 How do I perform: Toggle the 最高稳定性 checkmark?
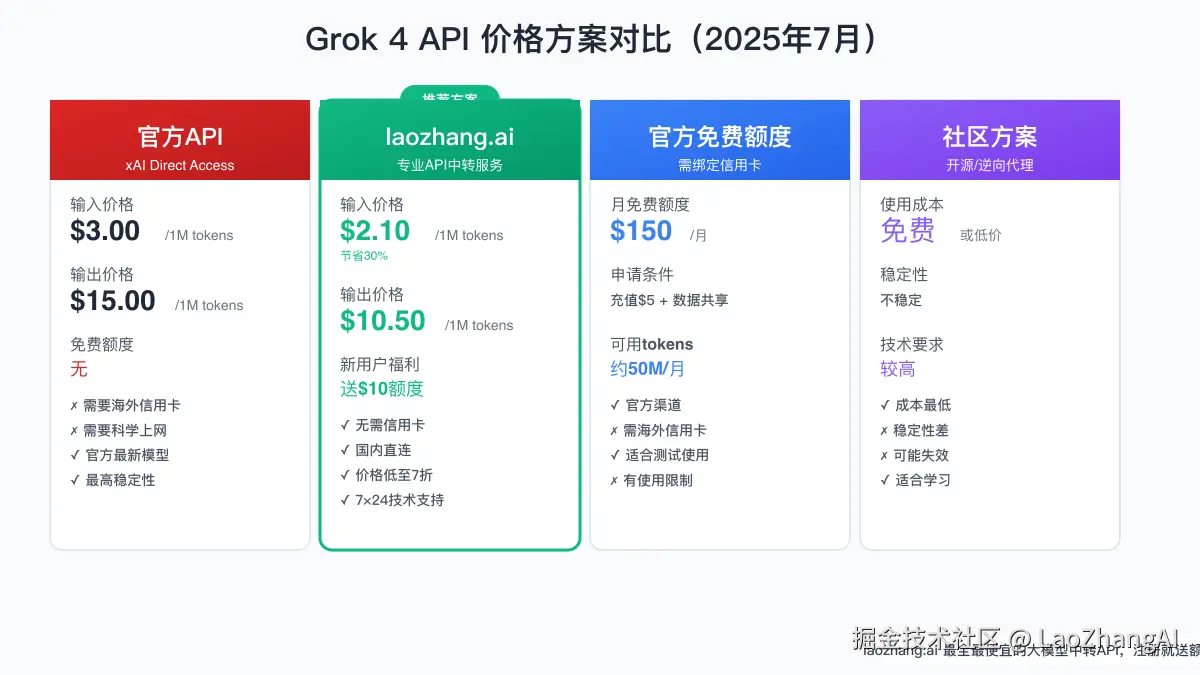point(72,480)
